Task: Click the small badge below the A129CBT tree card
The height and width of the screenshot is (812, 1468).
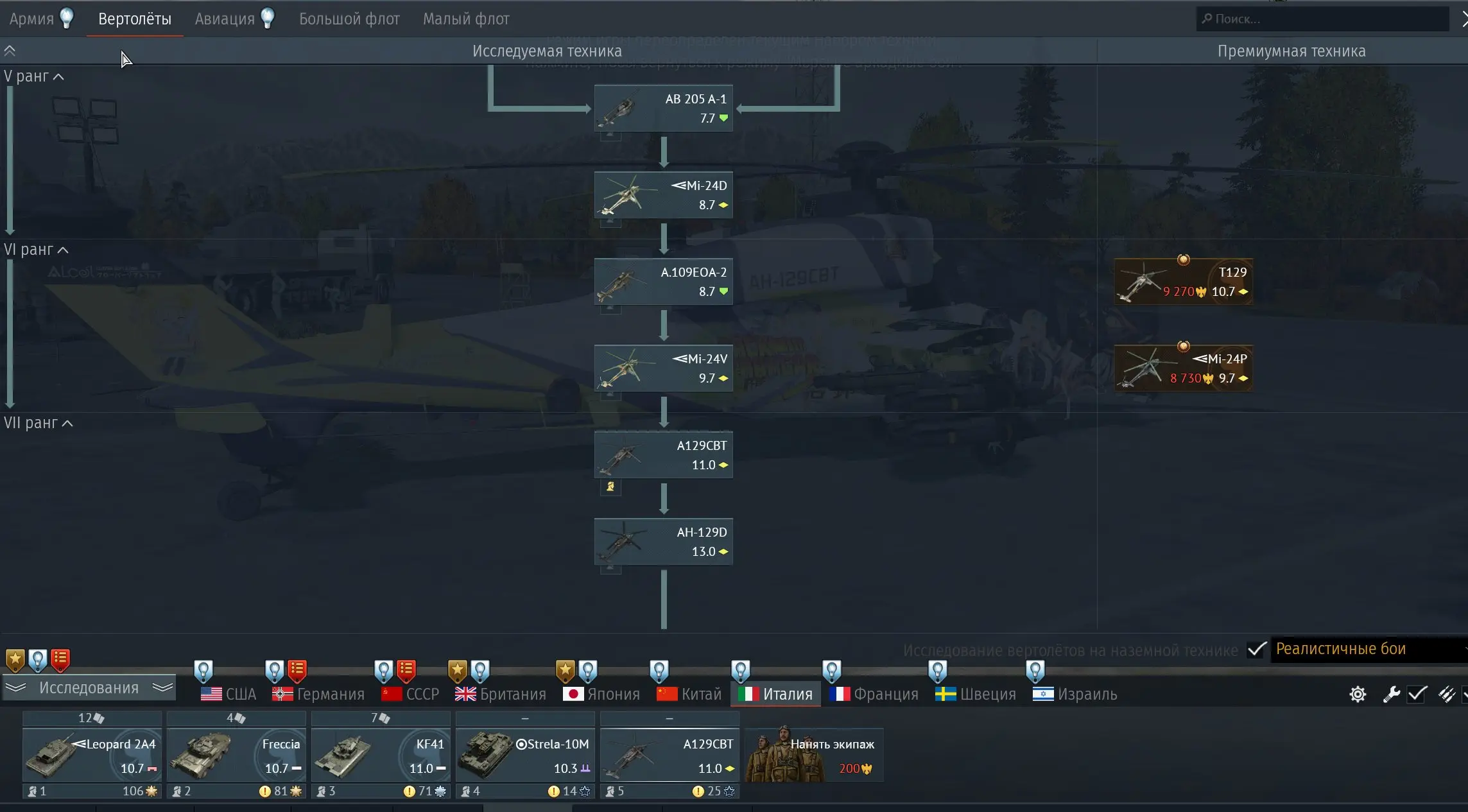Action: click(x=610, y=487)
